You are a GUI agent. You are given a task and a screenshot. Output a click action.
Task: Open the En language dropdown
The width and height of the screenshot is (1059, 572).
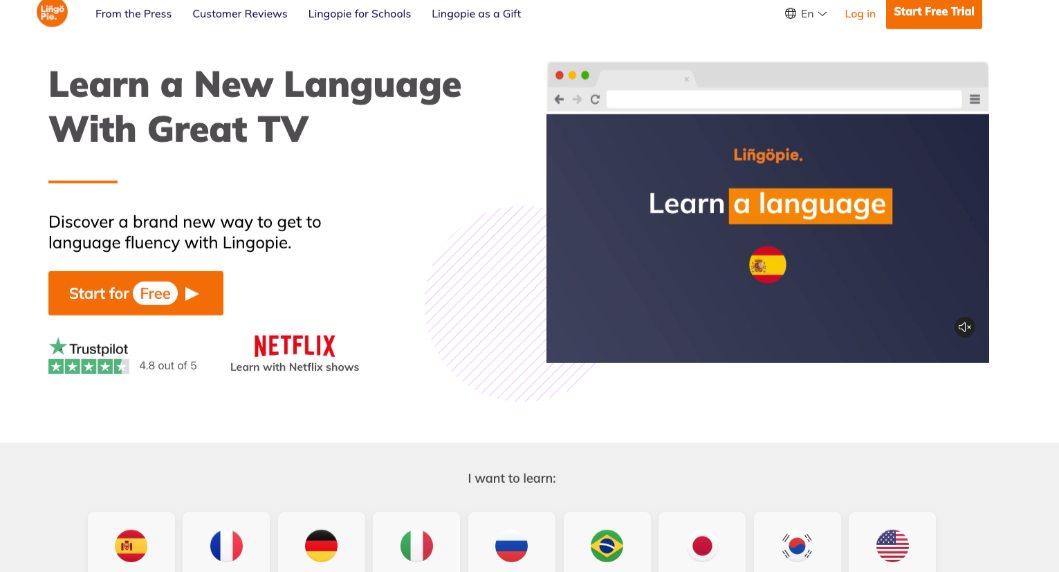(806, 14)
